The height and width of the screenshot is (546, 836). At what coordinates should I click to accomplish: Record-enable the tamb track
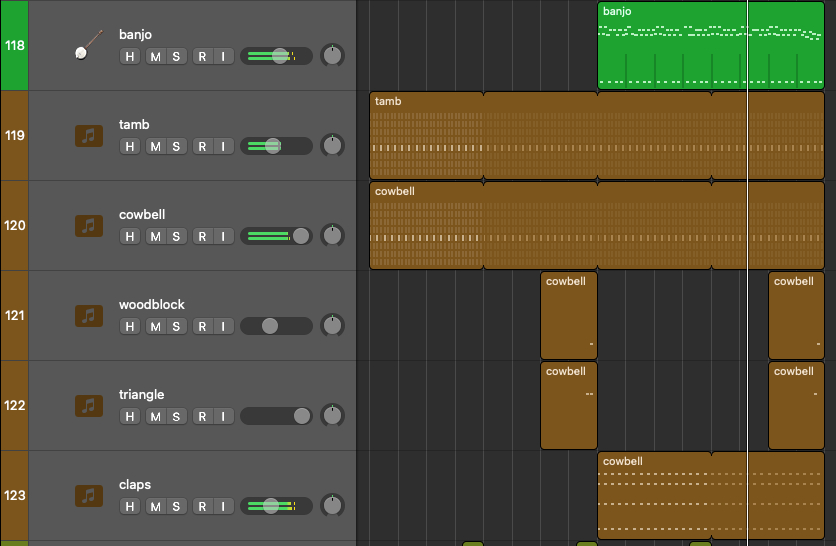click(202, 146)
